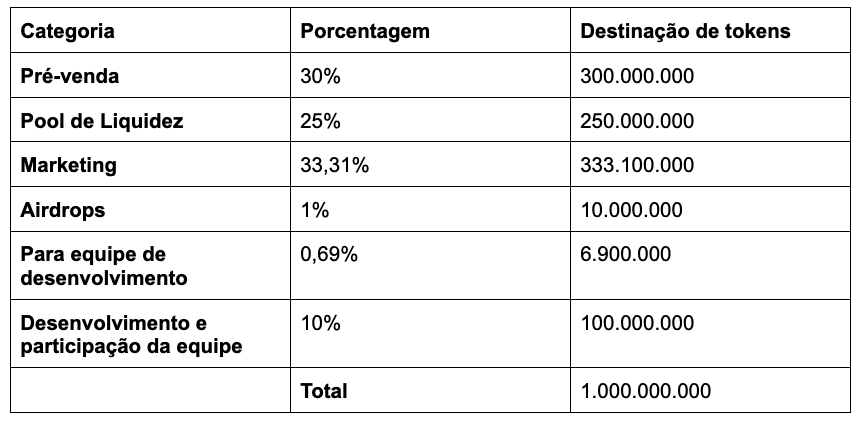Select the Marketing row label
The width and height of the screenshot is (861, 423).
click(x=150, y=164)
